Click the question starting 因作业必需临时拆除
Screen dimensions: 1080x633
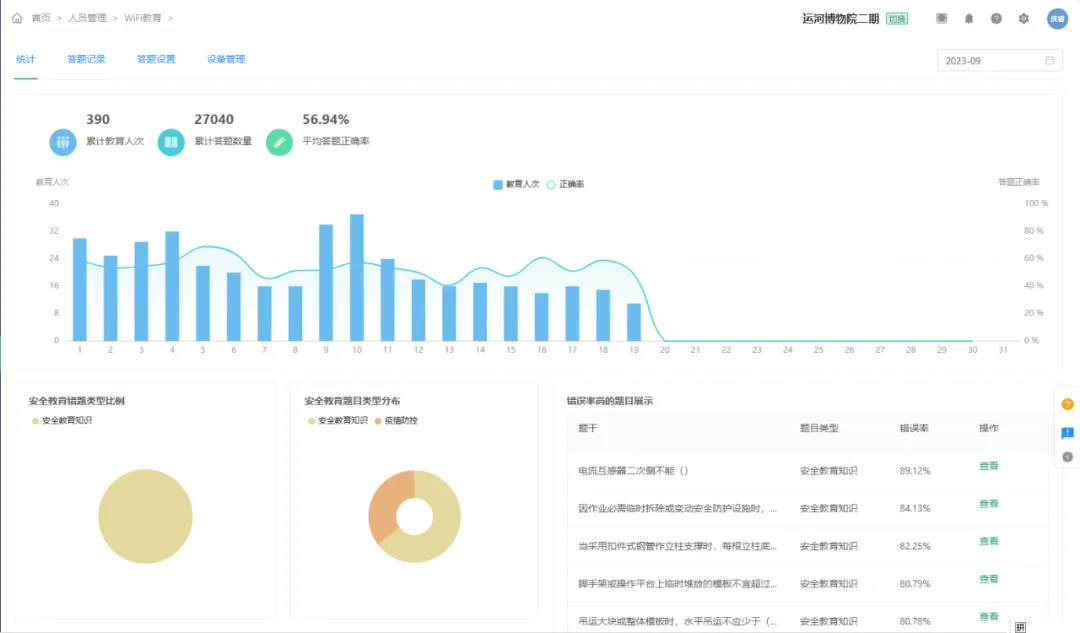[x=678, y=508]
